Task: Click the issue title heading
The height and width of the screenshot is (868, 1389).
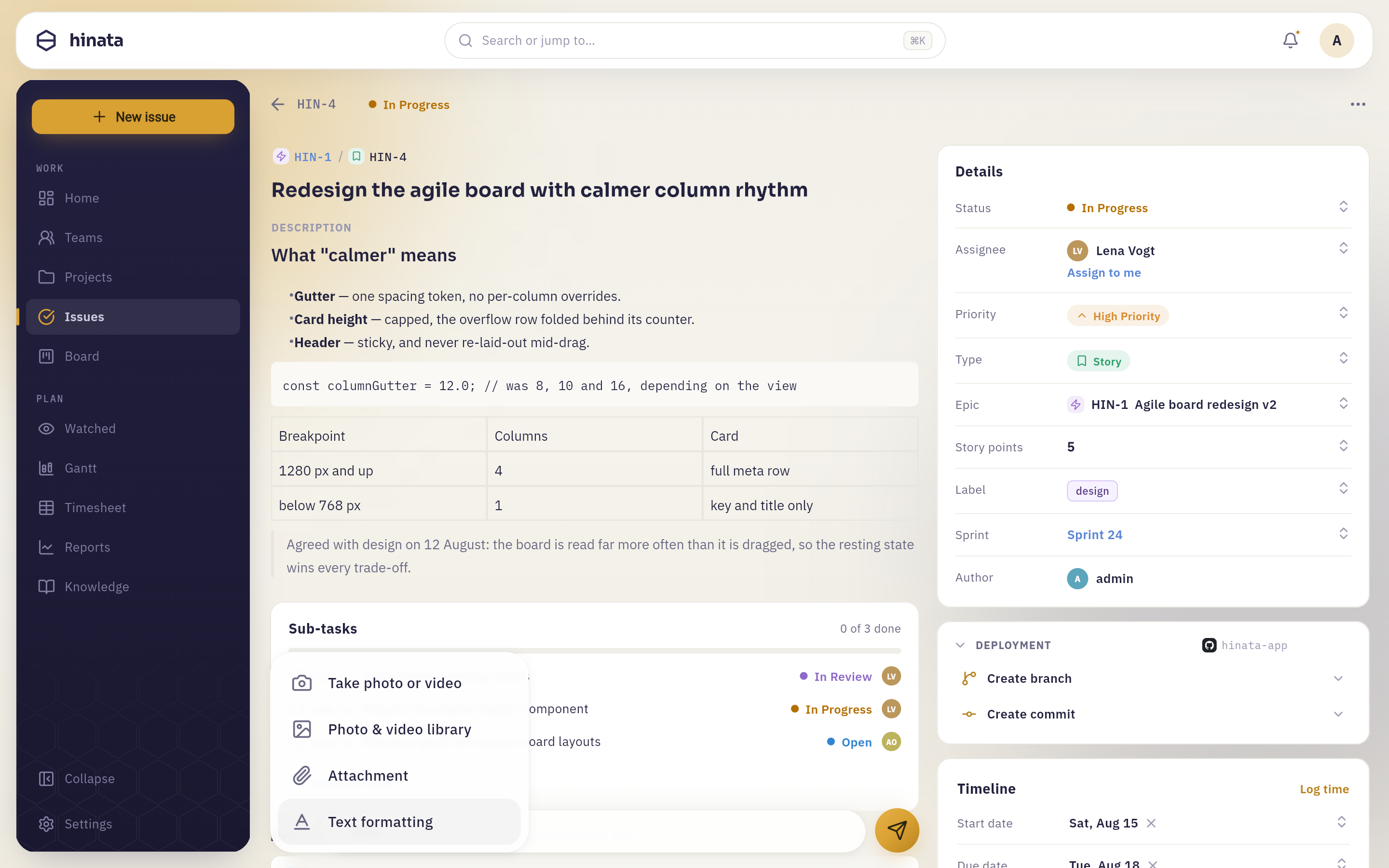Action: tap(540, 190)
